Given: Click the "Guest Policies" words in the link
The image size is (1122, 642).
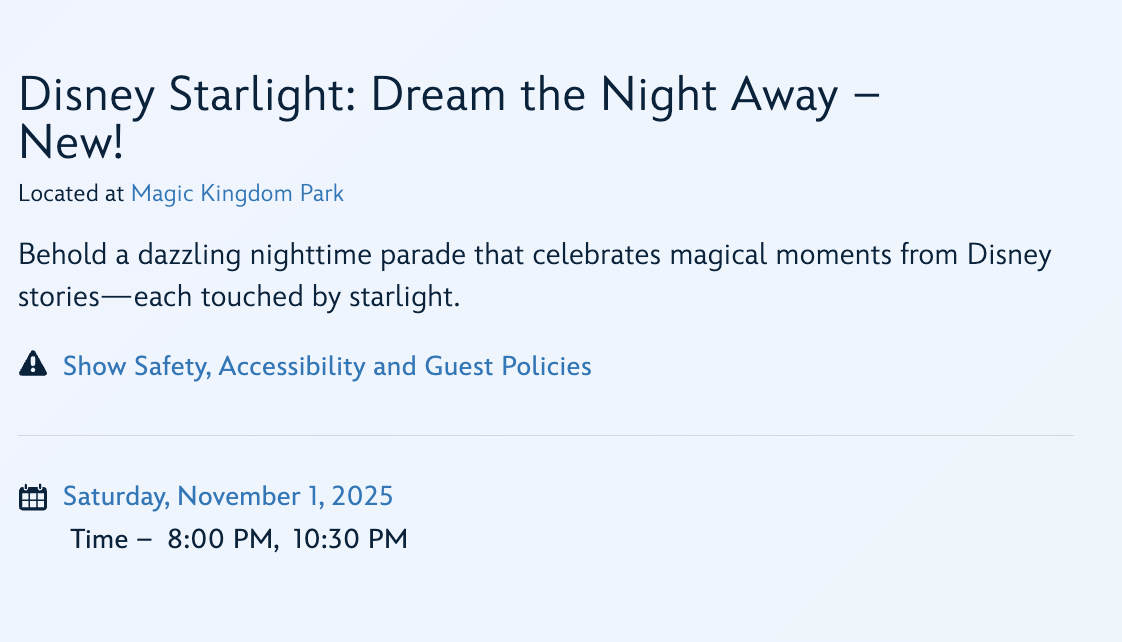Looking at the screenshot, I should (508, 366).
